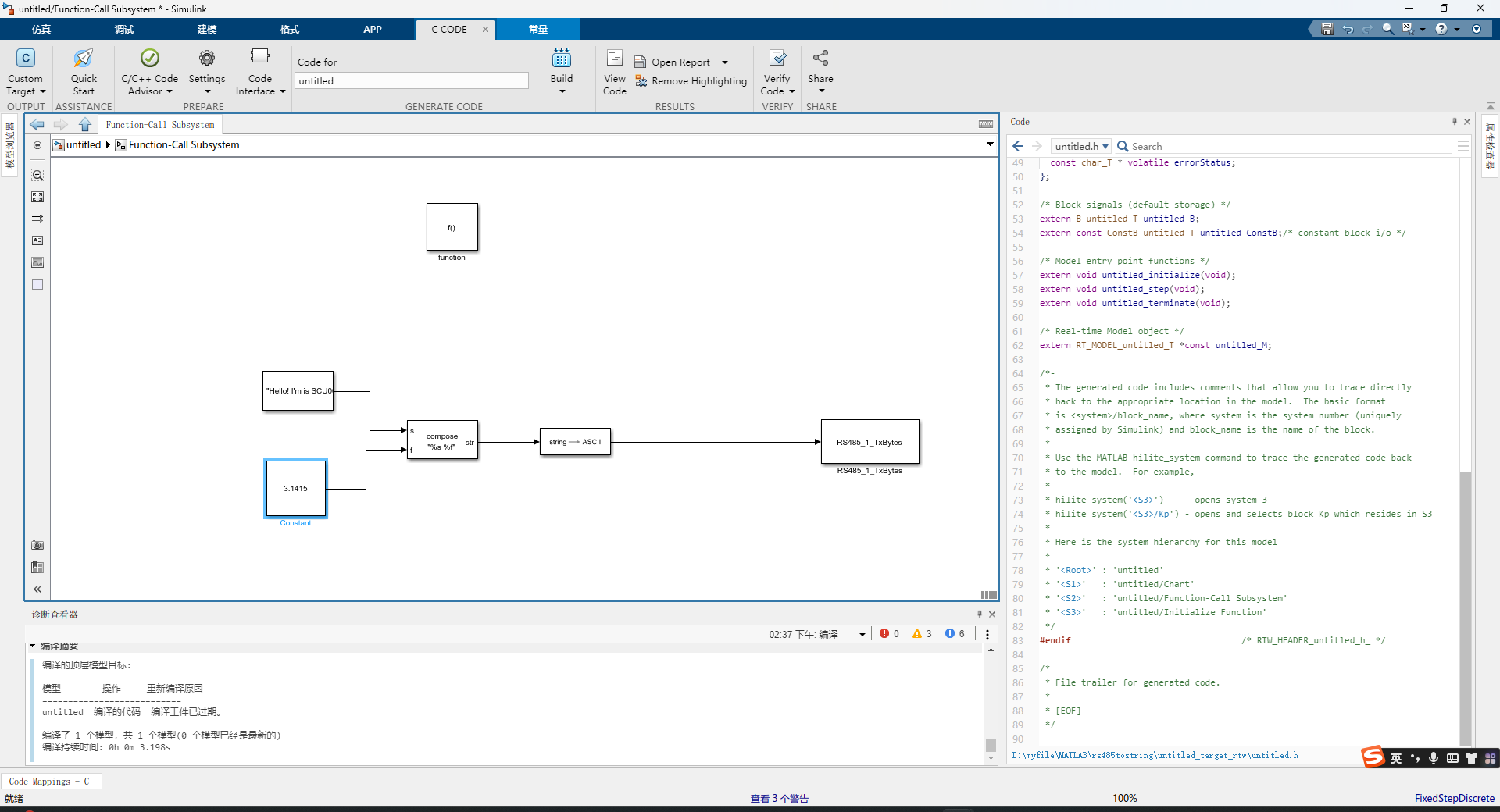Open the 查看 3 个警告 link
Image resolution: width=1500 pixels, height=812 pixels.
779,798
